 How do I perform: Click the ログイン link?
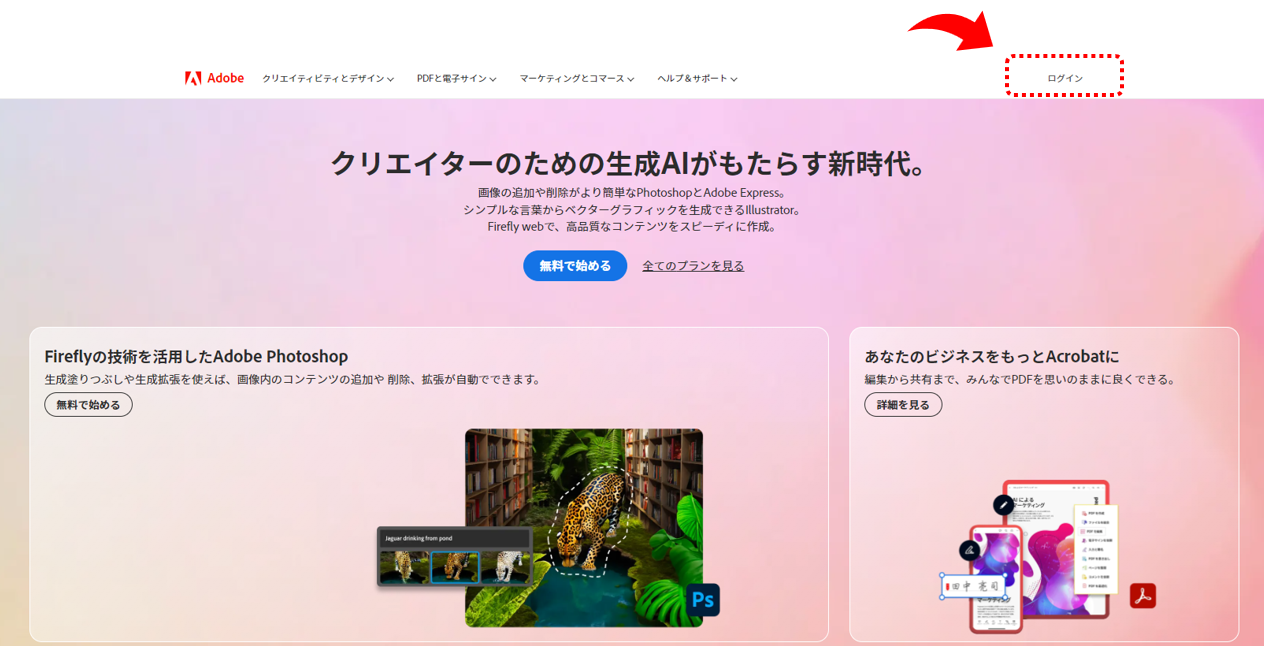click(x=1065, y=78)
